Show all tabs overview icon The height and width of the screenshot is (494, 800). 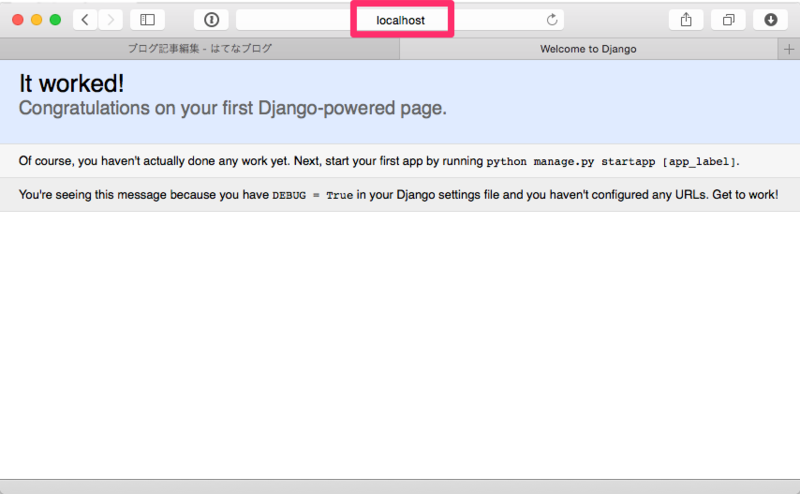[729, 20]
